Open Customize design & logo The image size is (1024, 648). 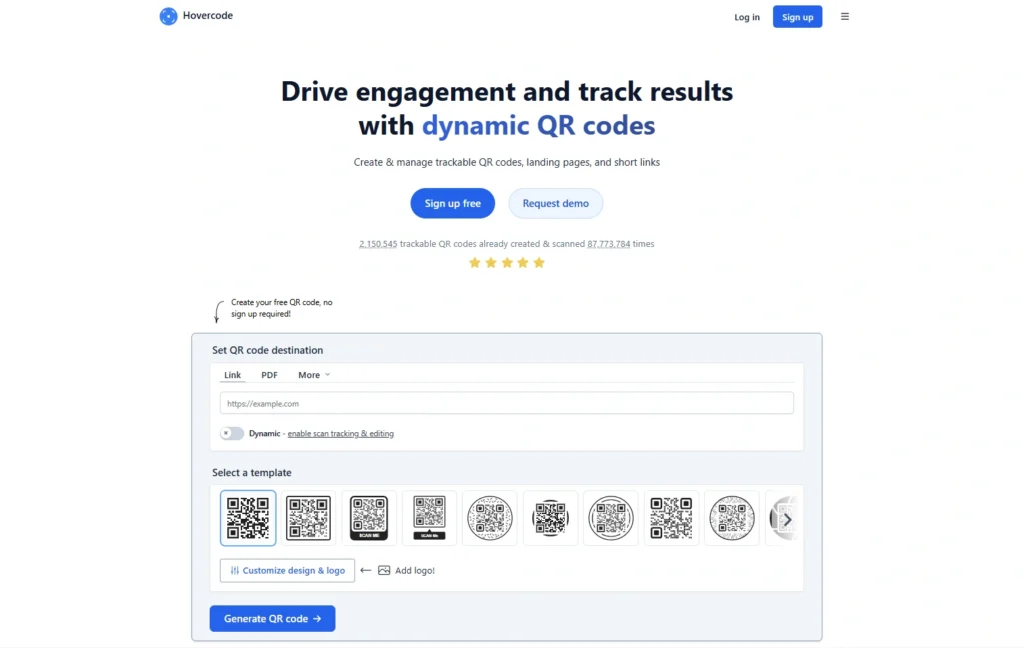click(x=287, y=570)
